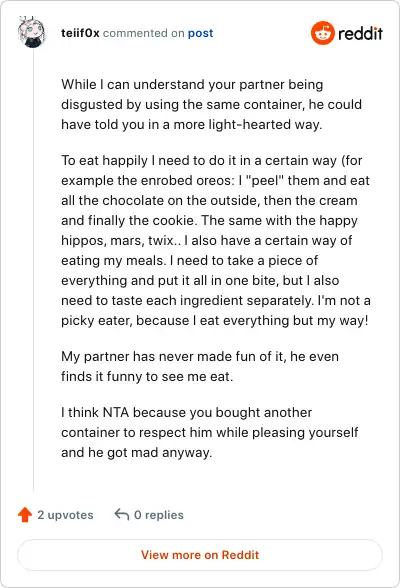Follow the blue "post" link
This screenshot has height=588, width=400.
[x=200, y=33]
